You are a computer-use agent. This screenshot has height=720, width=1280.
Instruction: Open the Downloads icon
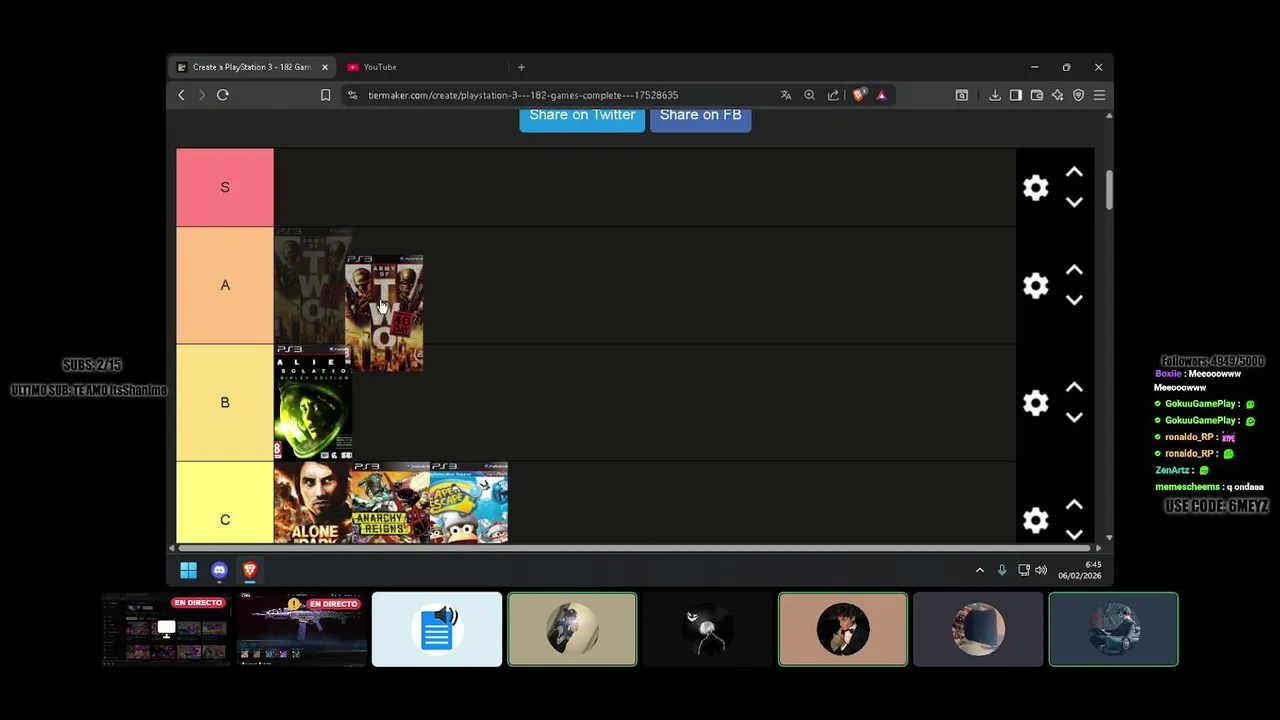coord(995,95)
